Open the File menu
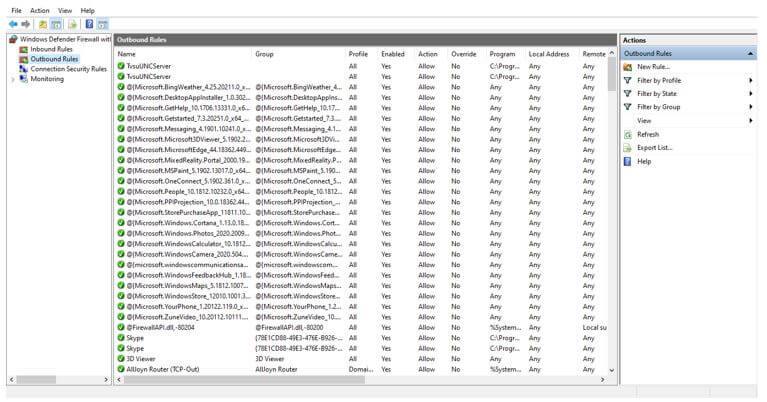Screen dimensions: 767x402 pyautogui.click(x=17, y=10)
